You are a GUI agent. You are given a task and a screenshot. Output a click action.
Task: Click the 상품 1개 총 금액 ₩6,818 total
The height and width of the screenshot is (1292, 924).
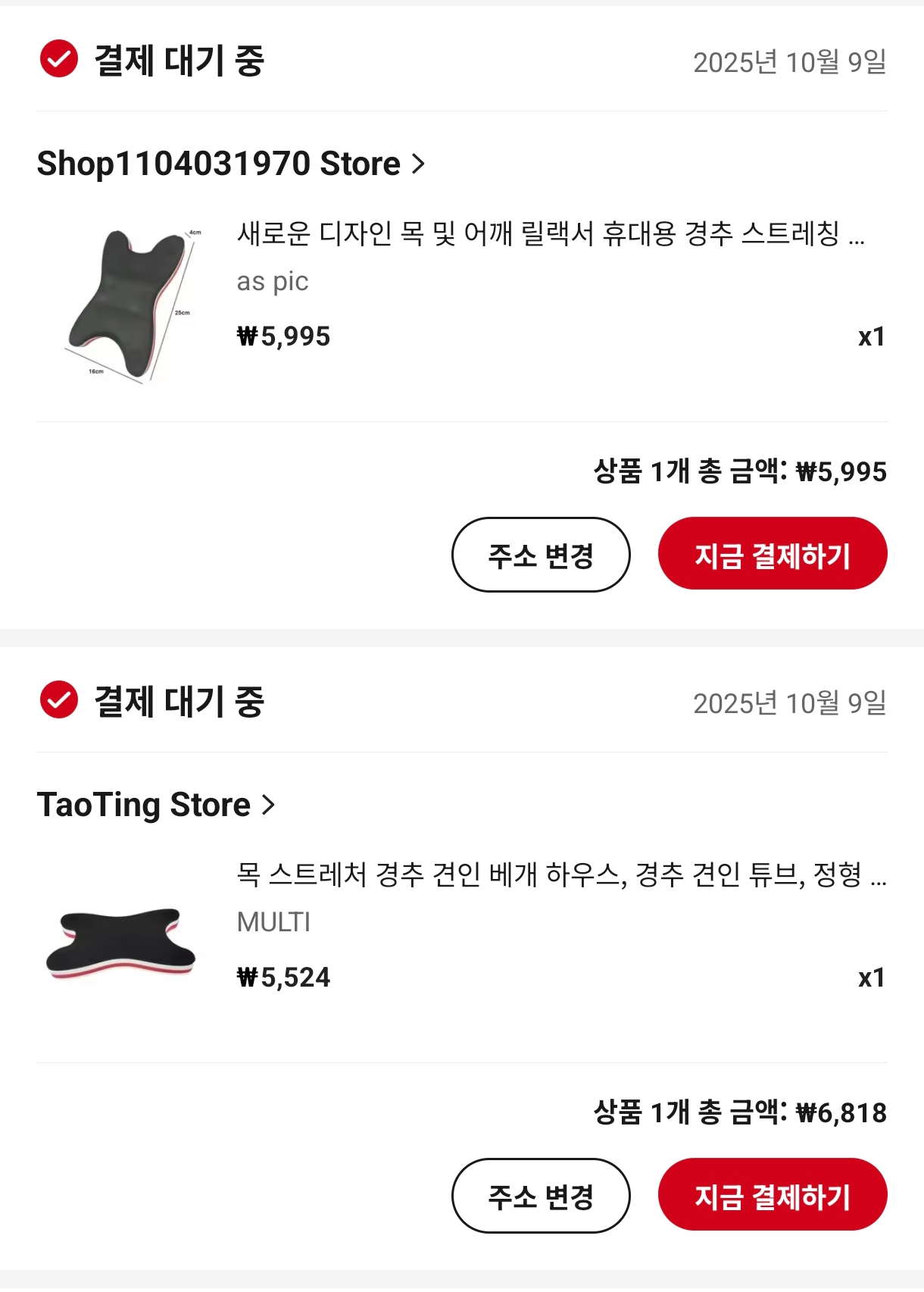[740, 1112]
